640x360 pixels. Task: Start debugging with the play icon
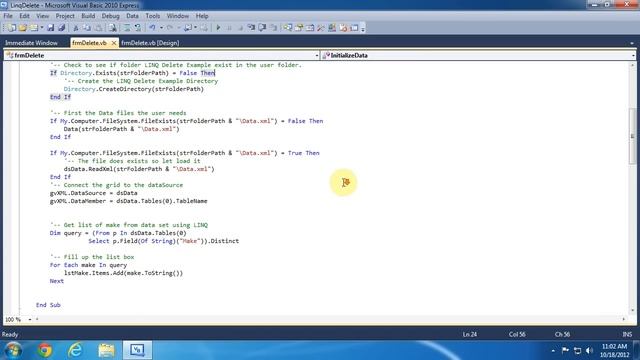coord(218,28)
